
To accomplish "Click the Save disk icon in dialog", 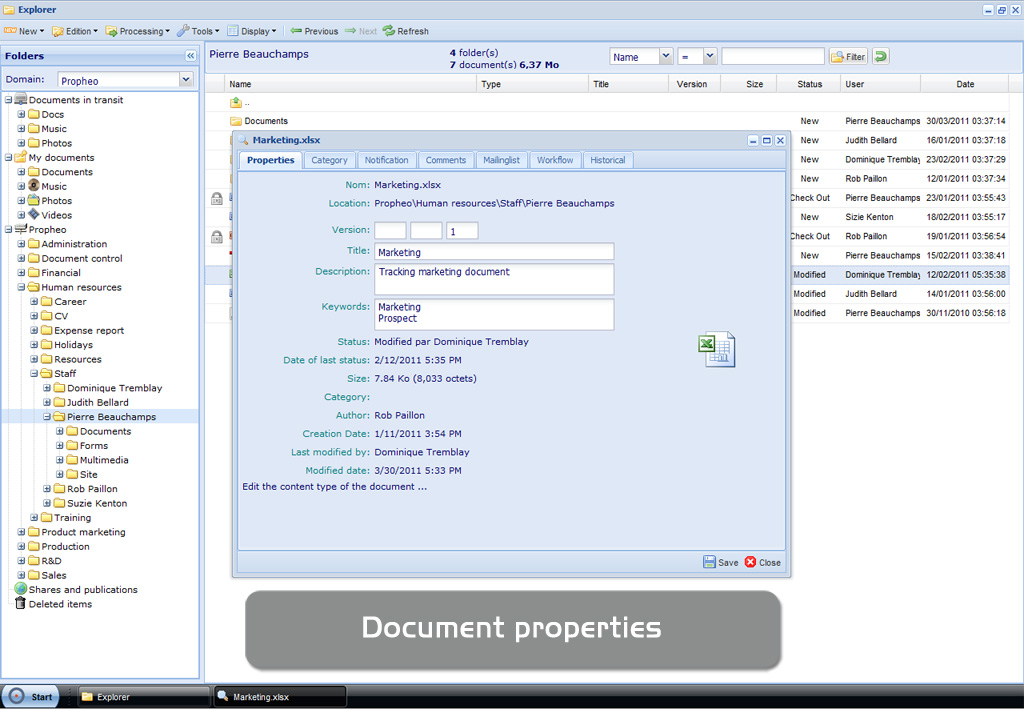I will [709, 562].
